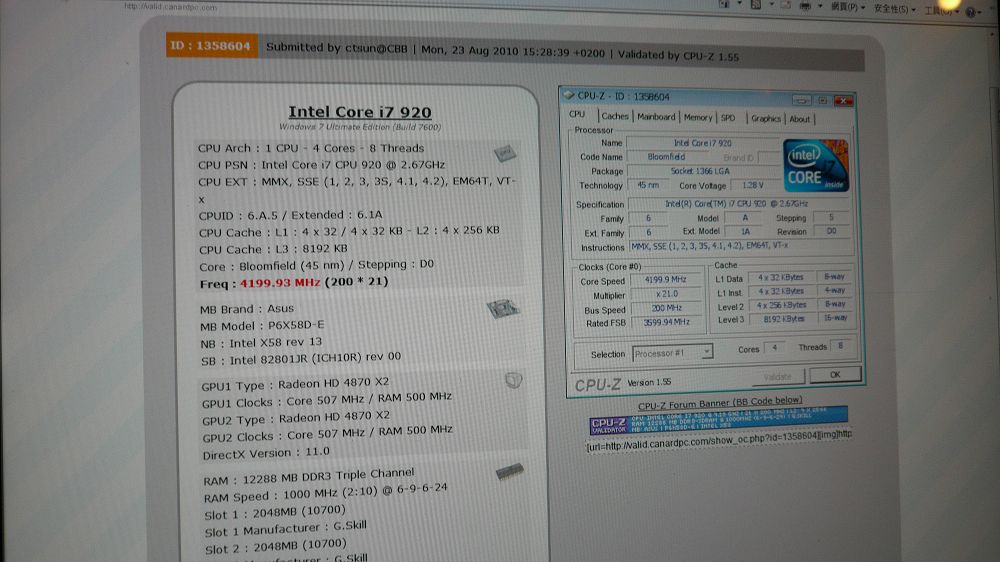Click the Threads count field showing 8

841,346
